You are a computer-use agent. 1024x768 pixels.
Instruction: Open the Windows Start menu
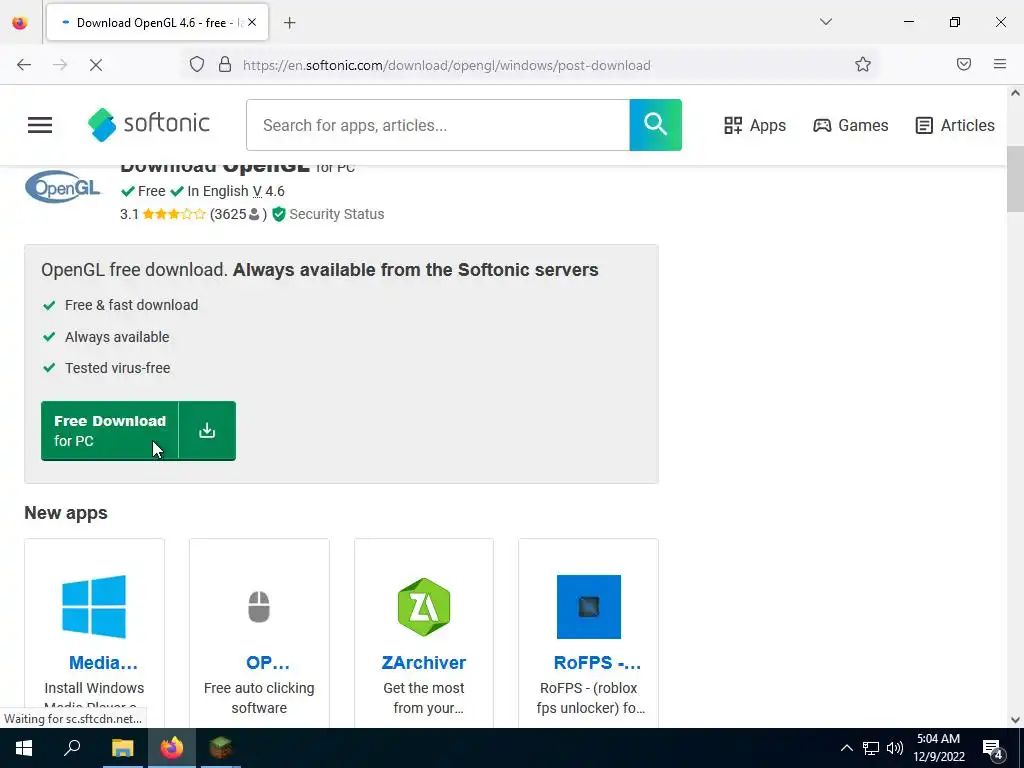click(24, 748)
